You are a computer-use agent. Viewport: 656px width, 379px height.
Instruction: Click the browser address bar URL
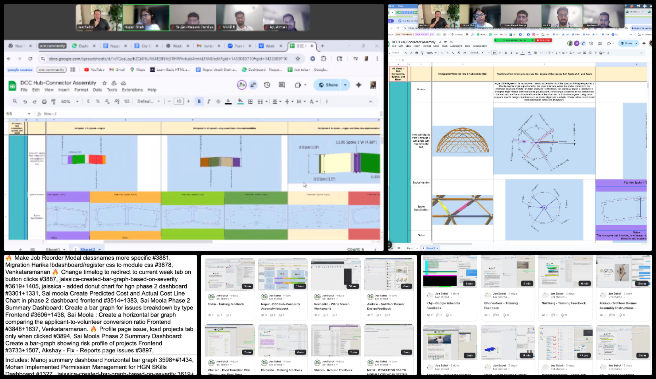[x=167, y=59]
